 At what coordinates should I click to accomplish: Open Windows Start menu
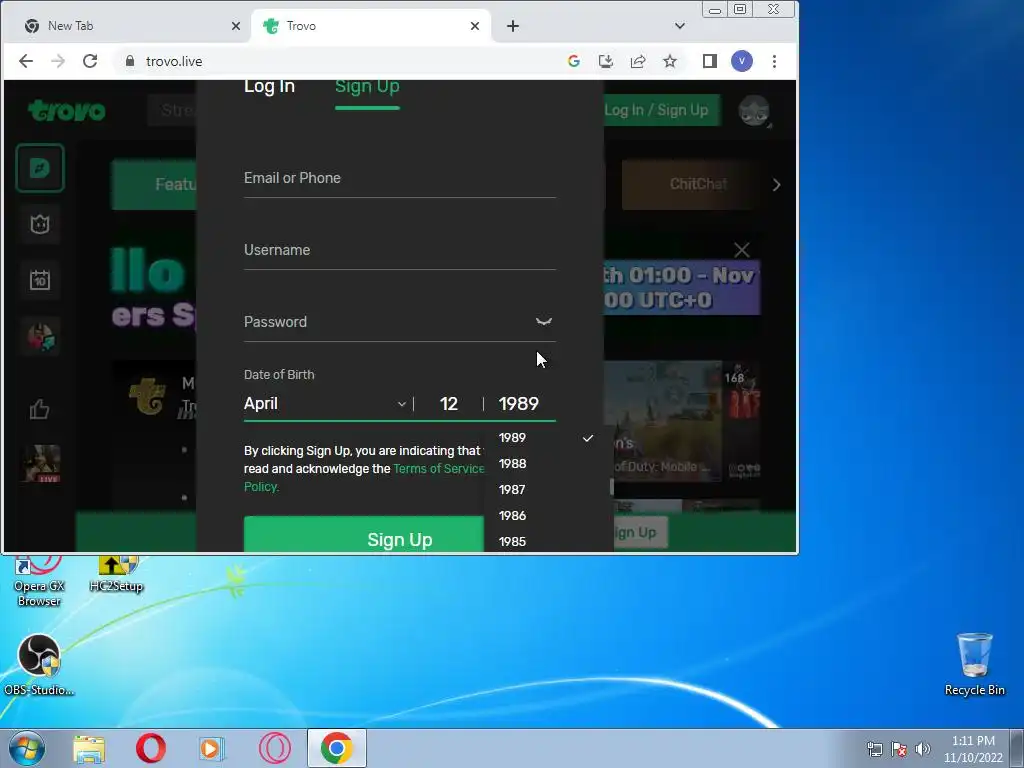pyautogui.click(x=26, y=748)
